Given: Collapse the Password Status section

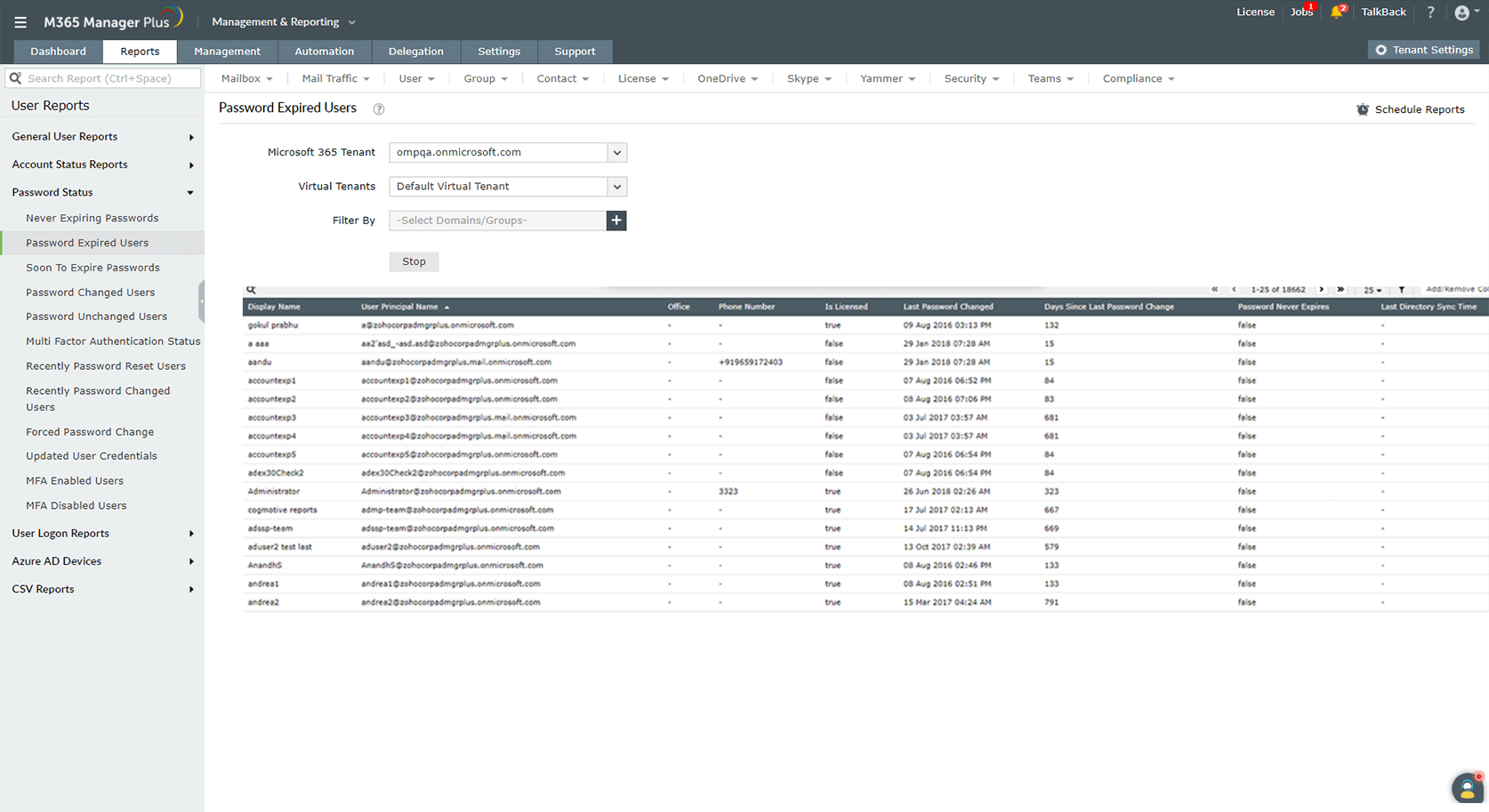Looking at the screenshot, I should point(102,192).
